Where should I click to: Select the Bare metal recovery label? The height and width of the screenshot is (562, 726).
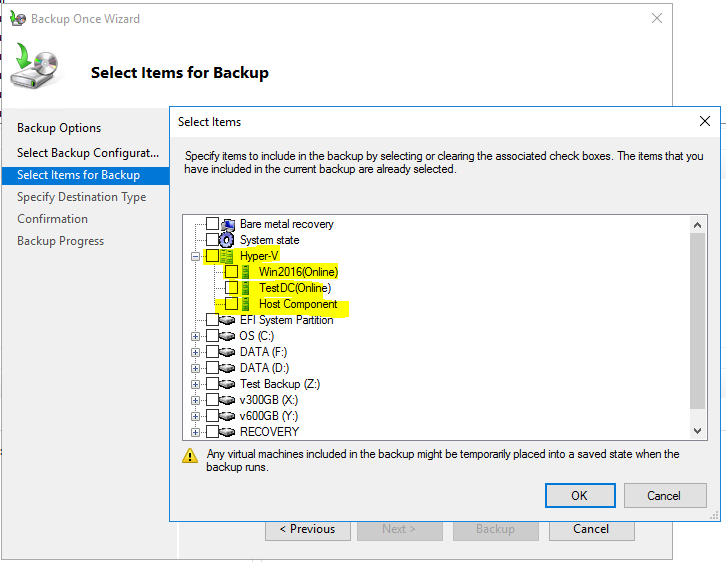[x=287, y=224]
